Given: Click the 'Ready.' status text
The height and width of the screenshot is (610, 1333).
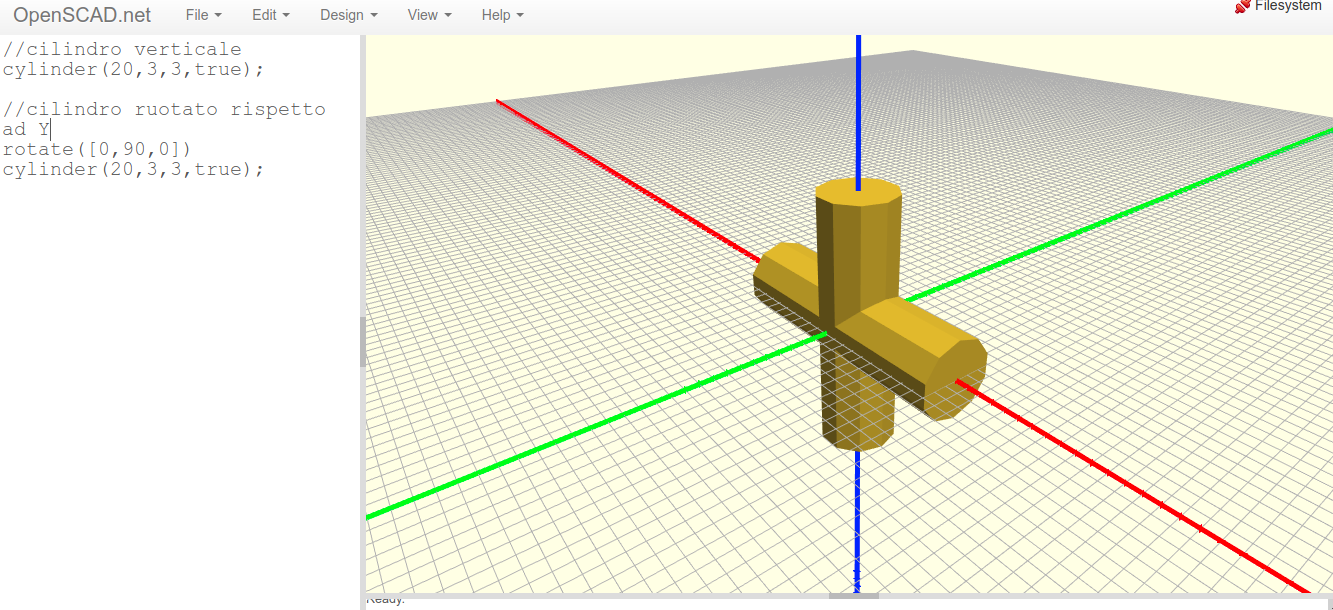Looking at the screenshot, I should pos(386,601).
